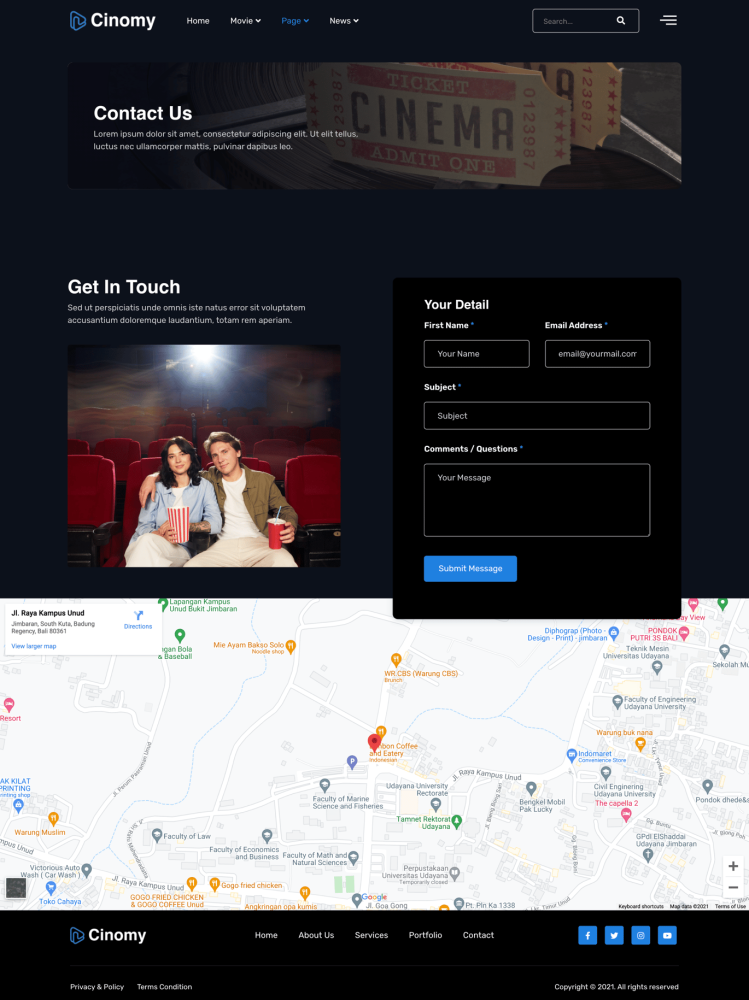Expand the Movie dropdown menu
Viewport: 749px width, 1000px height.
click(245, 21)
